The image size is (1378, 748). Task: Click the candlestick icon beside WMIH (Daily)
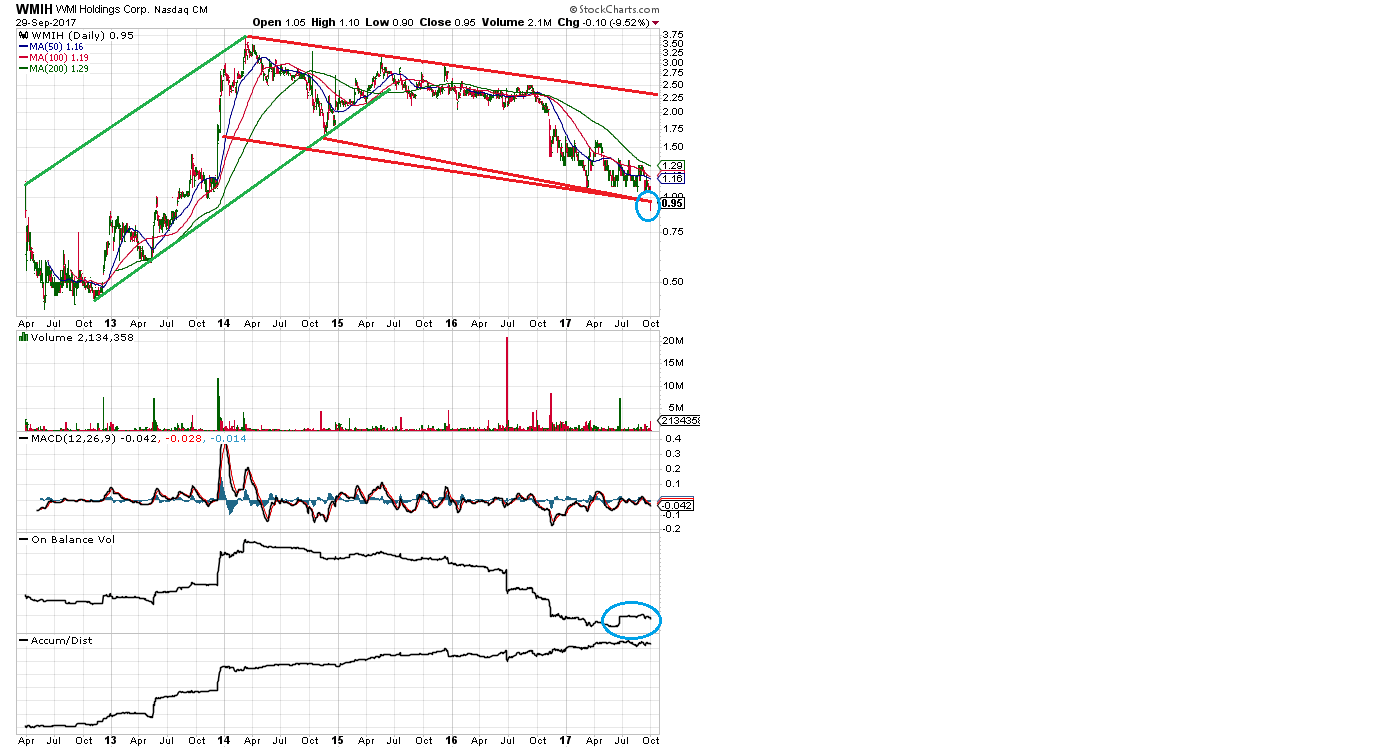(x=23, y=35)
